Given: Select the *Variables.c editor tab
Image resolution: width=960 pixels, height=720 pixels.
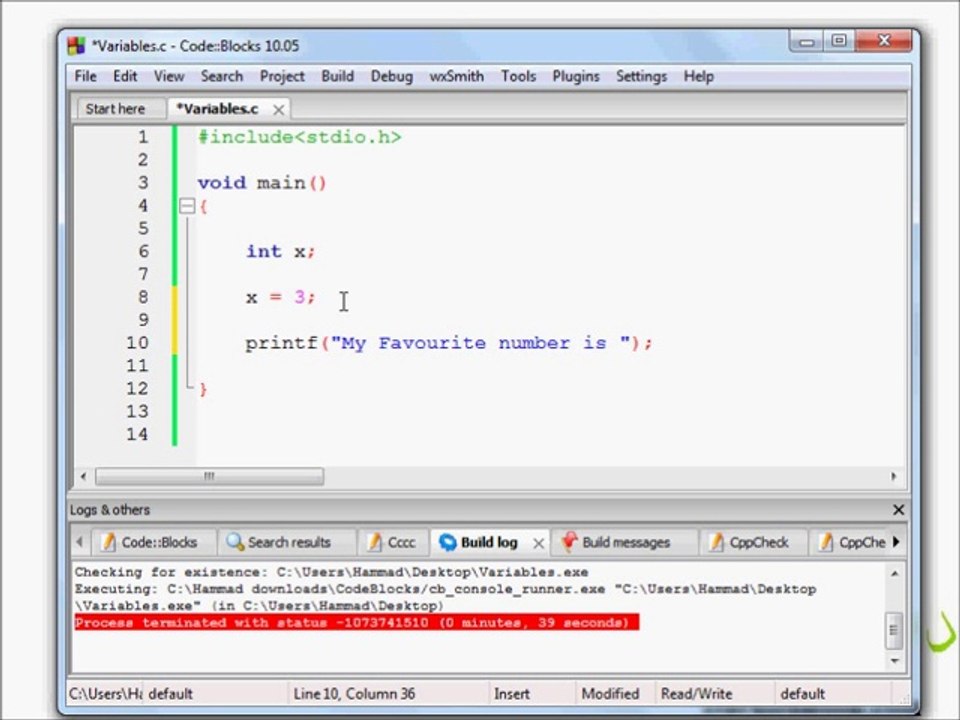Looking at the screenshot, I should [x=217, y=109].
